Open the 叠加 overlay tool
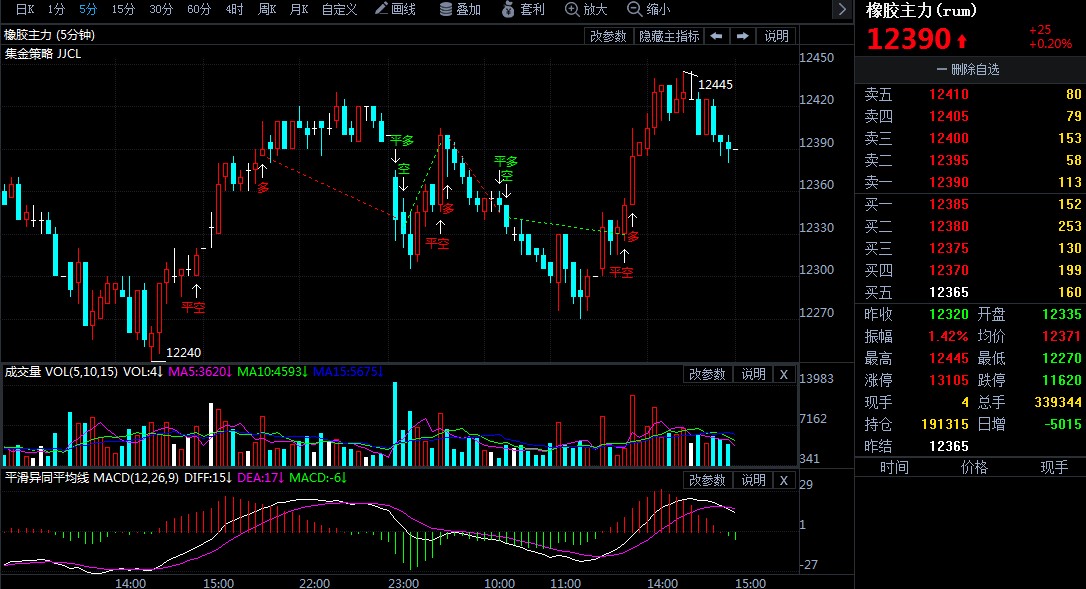1086x589 pixels. [x=460, y=9]
